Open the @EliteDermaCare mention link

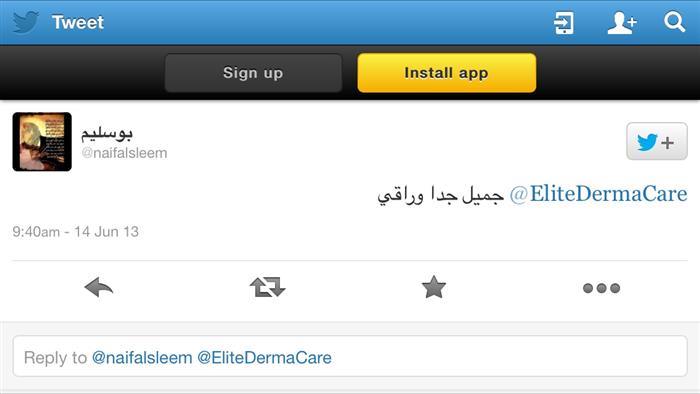pyautogui.click(x=598, y=194)
